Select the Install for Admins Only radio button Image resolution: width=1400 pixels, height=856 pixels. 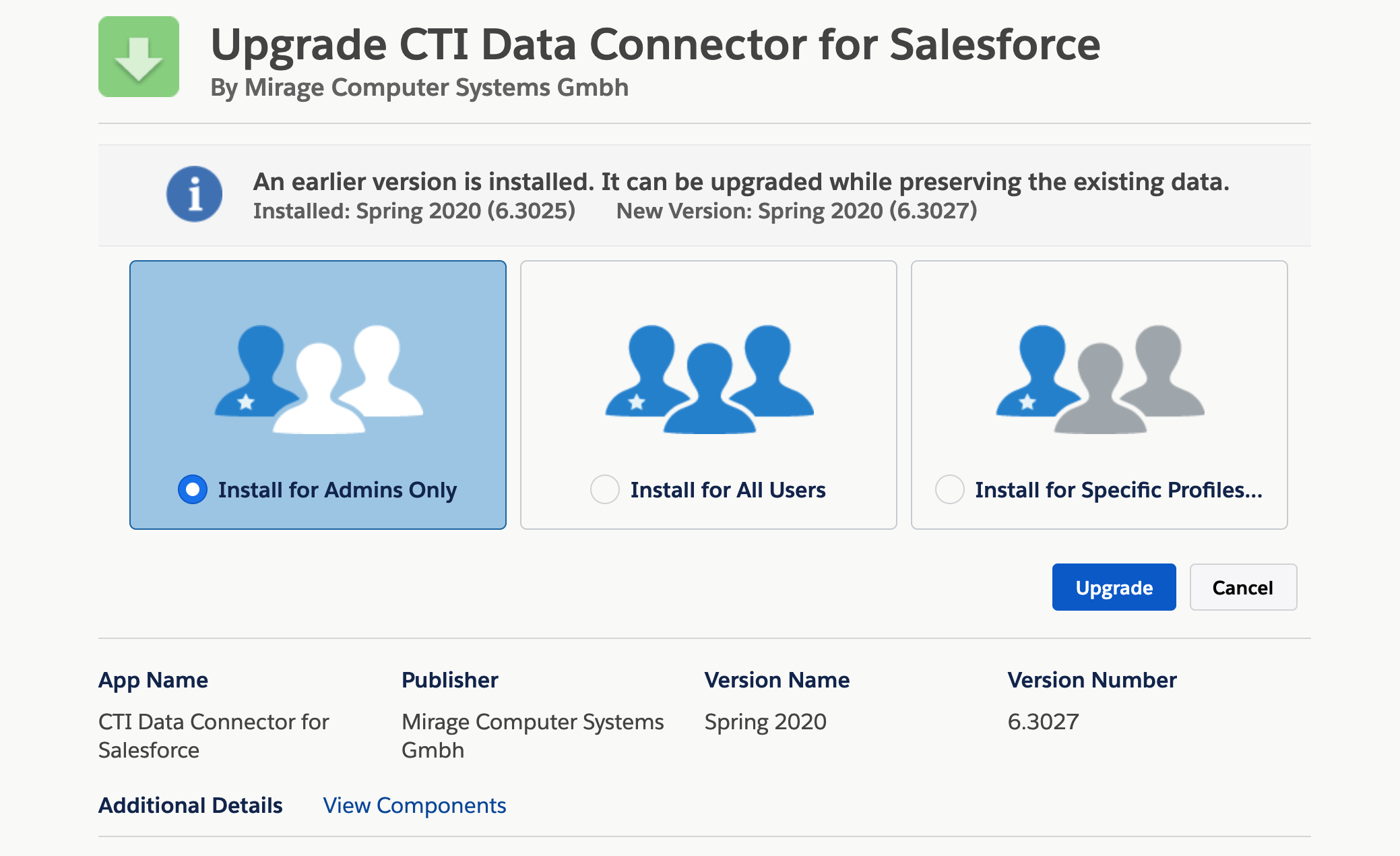coord(193,489)
